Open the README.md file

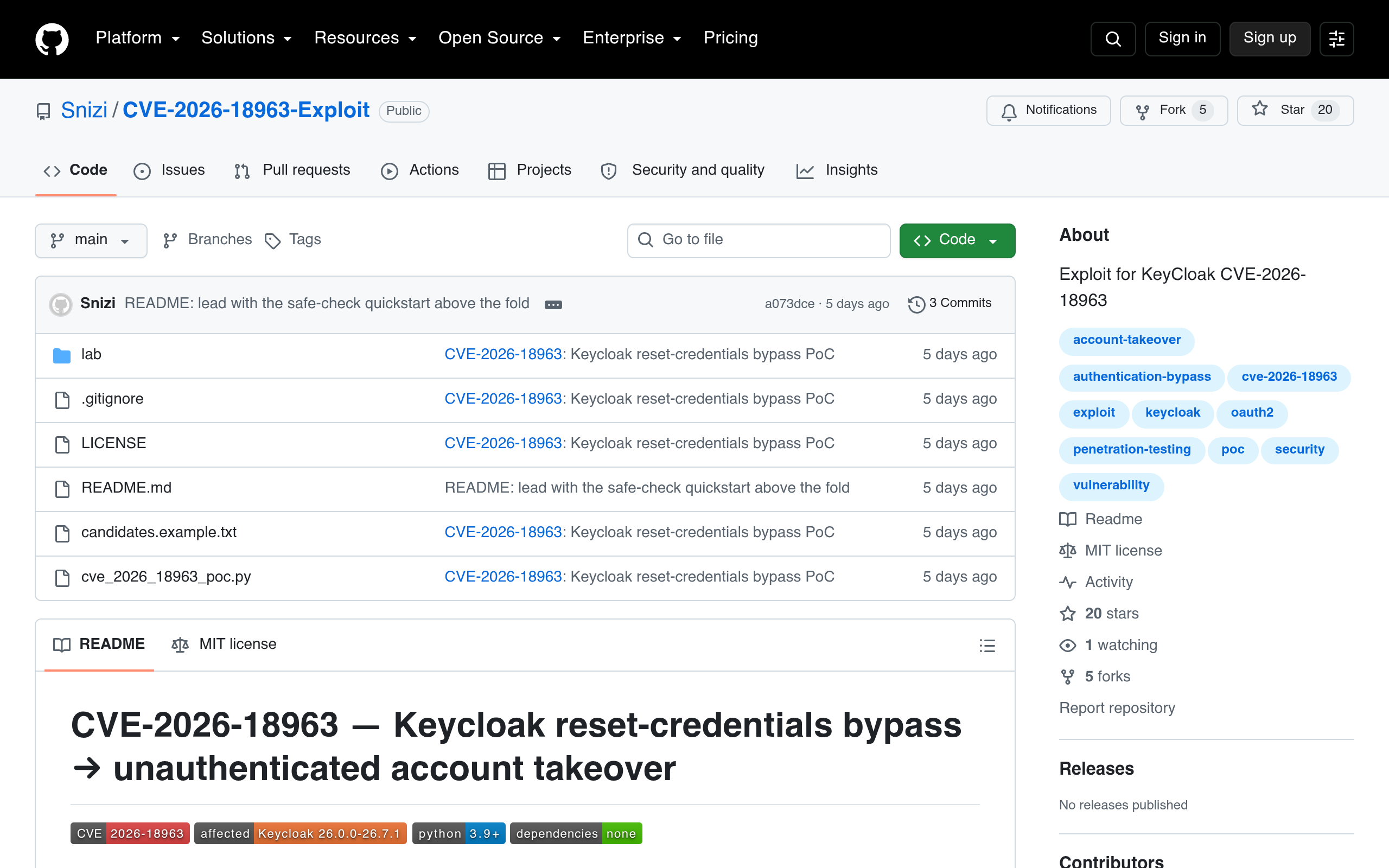coord(126,488)
